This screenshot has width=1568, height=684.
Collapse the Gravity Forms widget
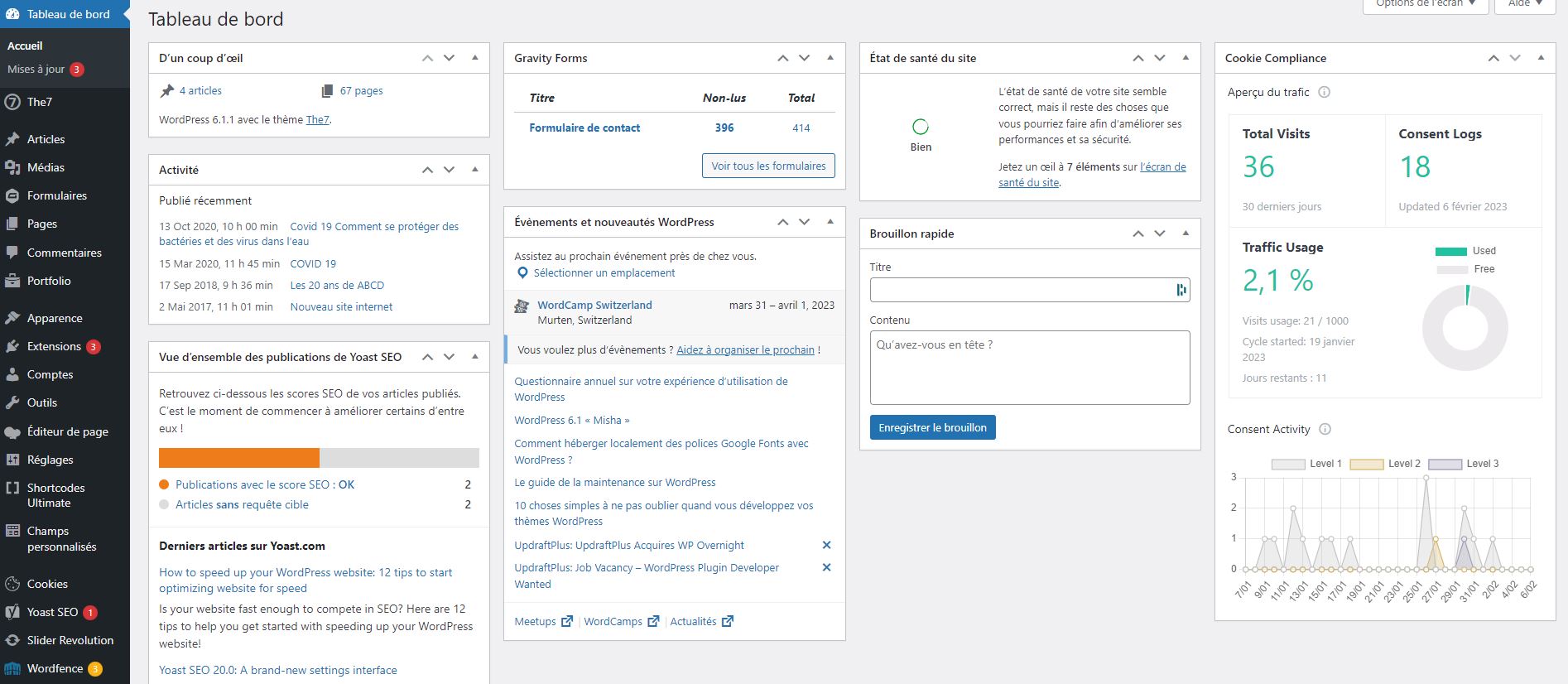pos(830,58)
